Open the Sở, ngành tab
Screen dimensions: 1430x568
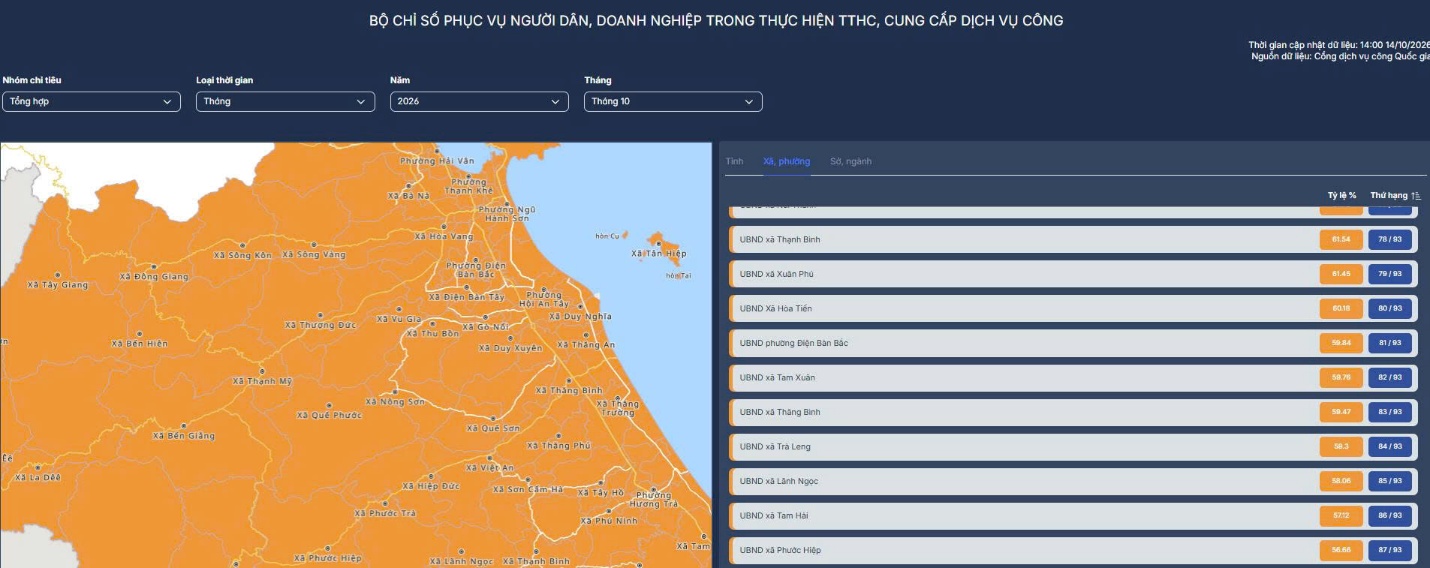coord(850,161)
